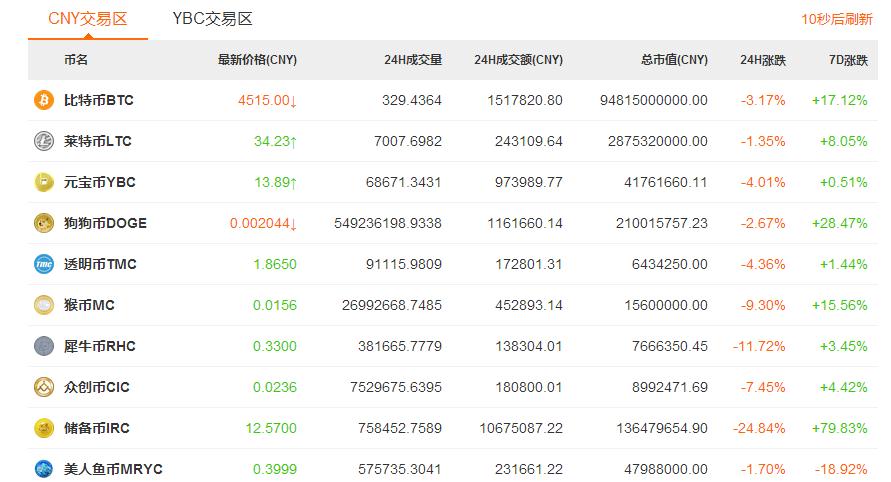Switch to the YBC交易区 tab

coord(213,19)
